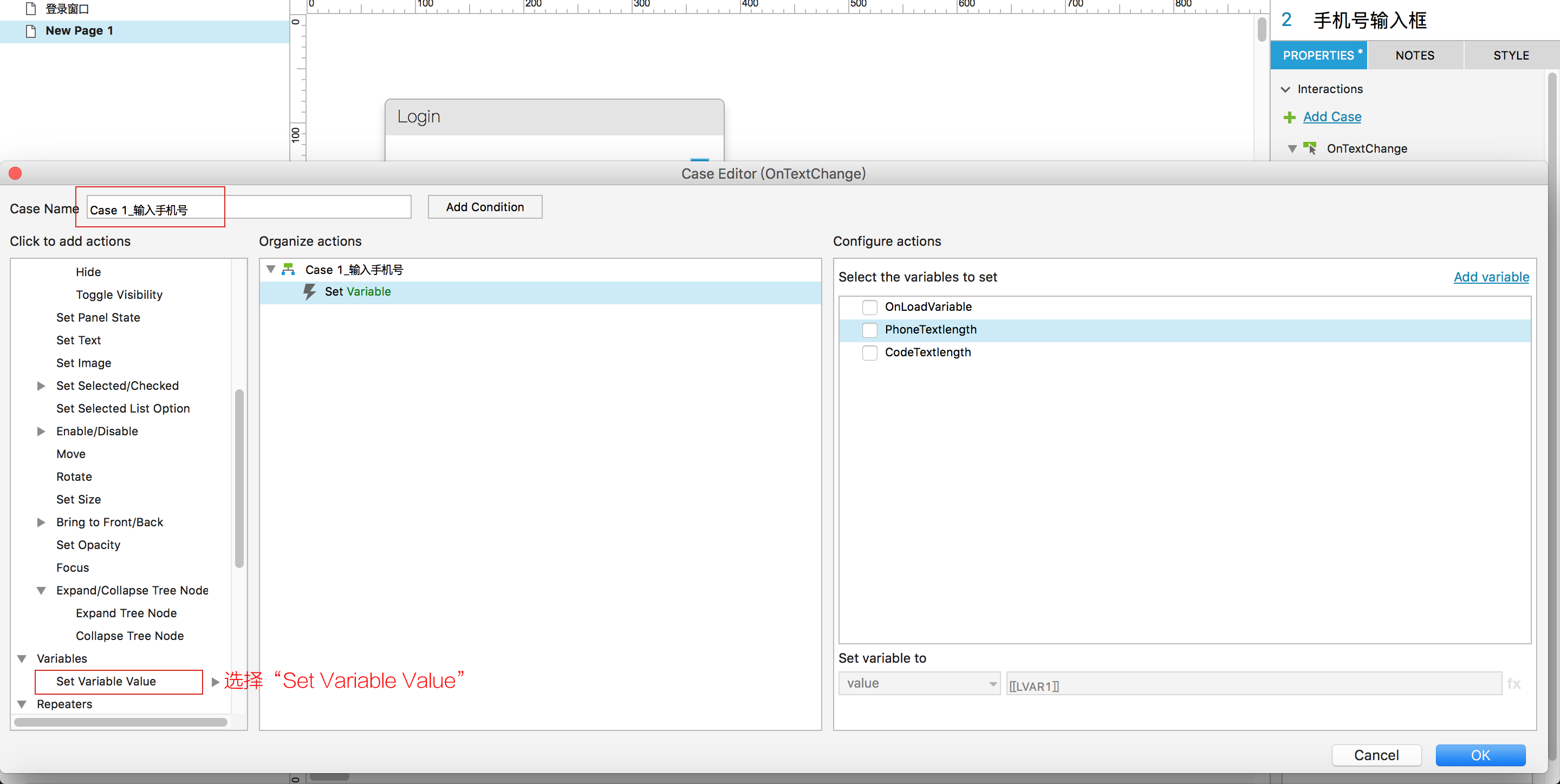Check the PhoneTextlength checkbox

click(869, 330)
